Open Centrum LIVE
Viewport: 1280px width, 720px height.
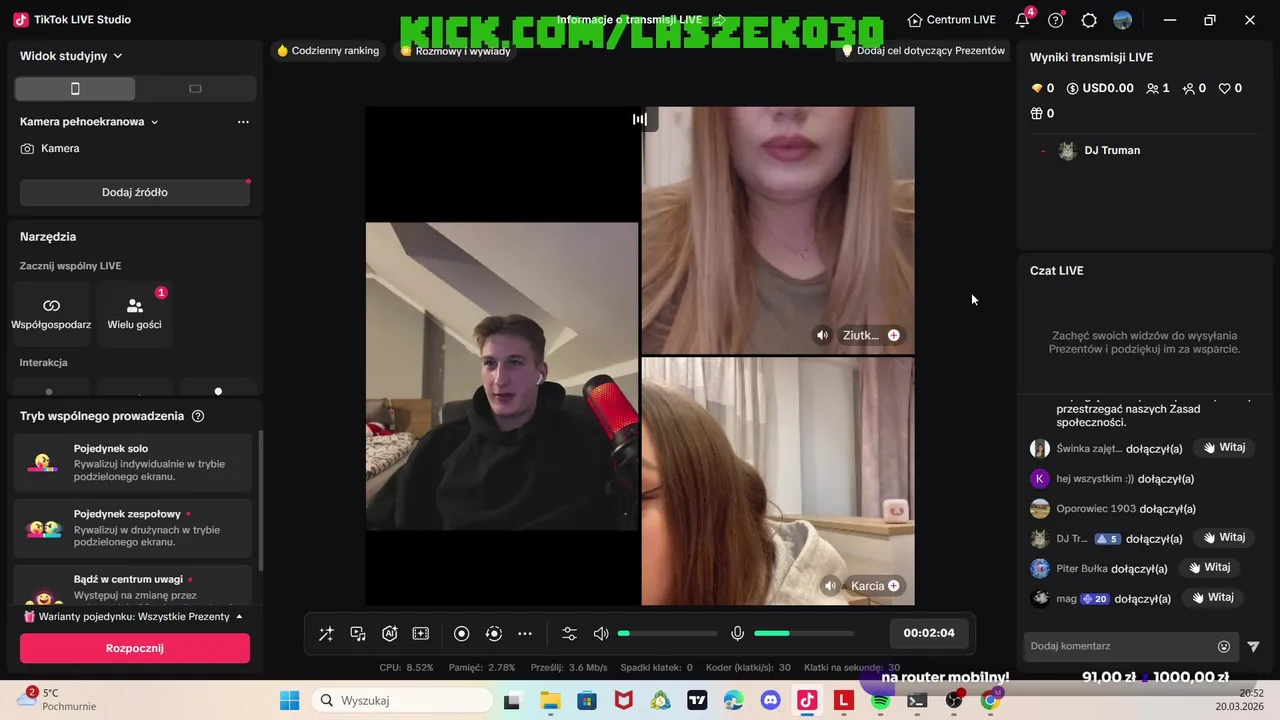point(951,20)
